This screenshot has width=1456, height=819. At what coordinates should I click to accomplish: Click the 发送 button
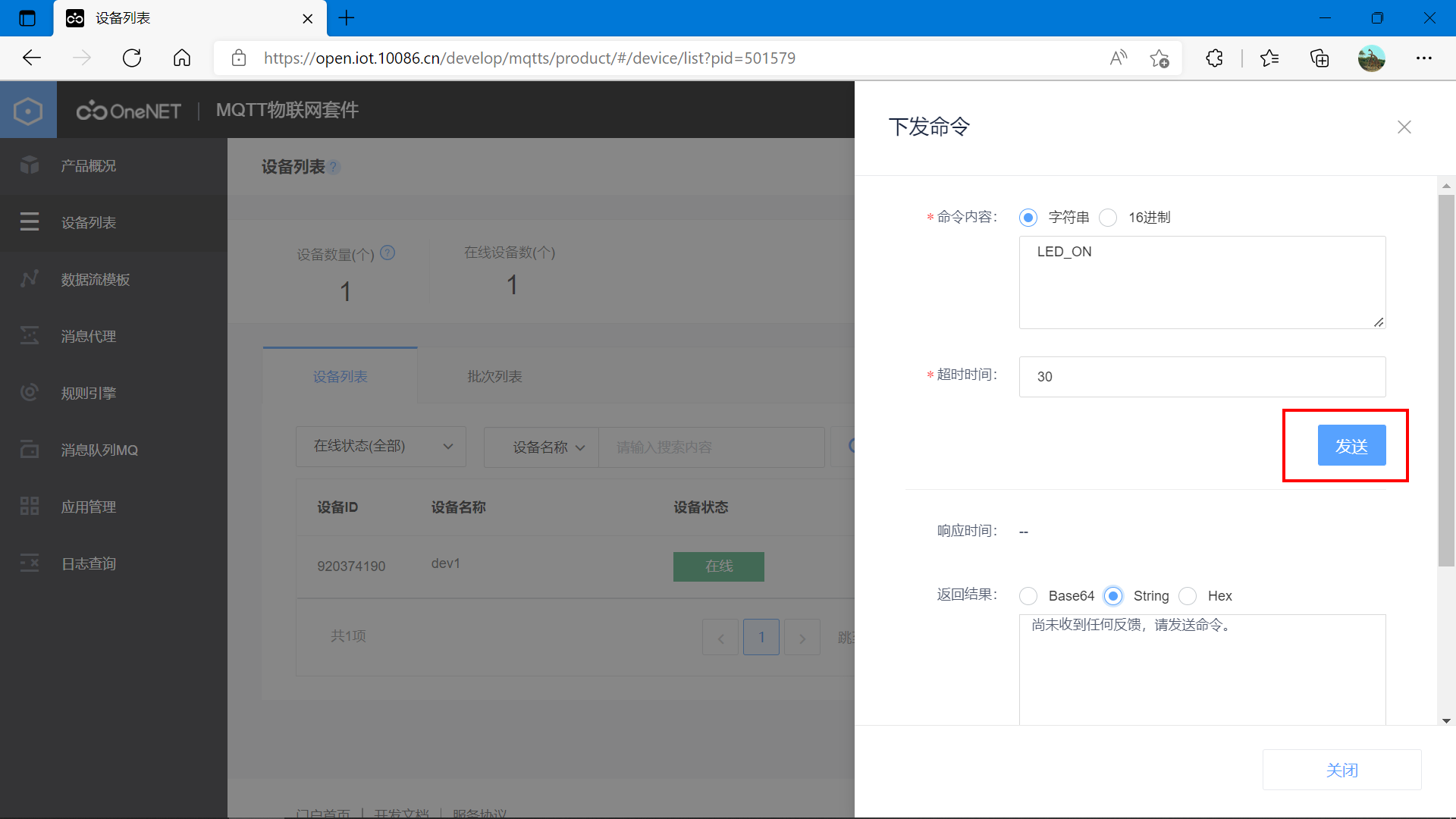(x=1351, y=446)
